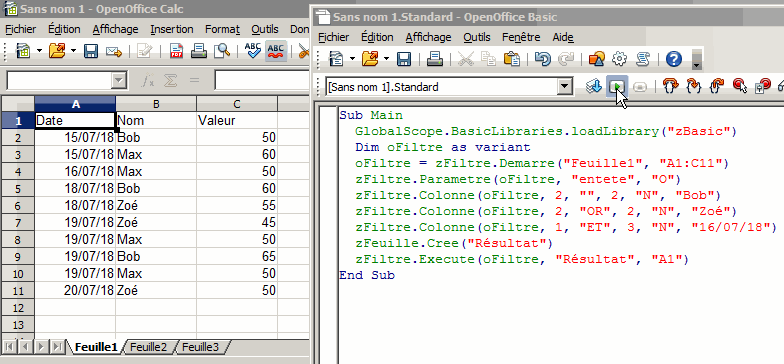Click the Print icon in the Basic IDE toolbar
This screenshot has width=784, height=364.
pos(434,60)
